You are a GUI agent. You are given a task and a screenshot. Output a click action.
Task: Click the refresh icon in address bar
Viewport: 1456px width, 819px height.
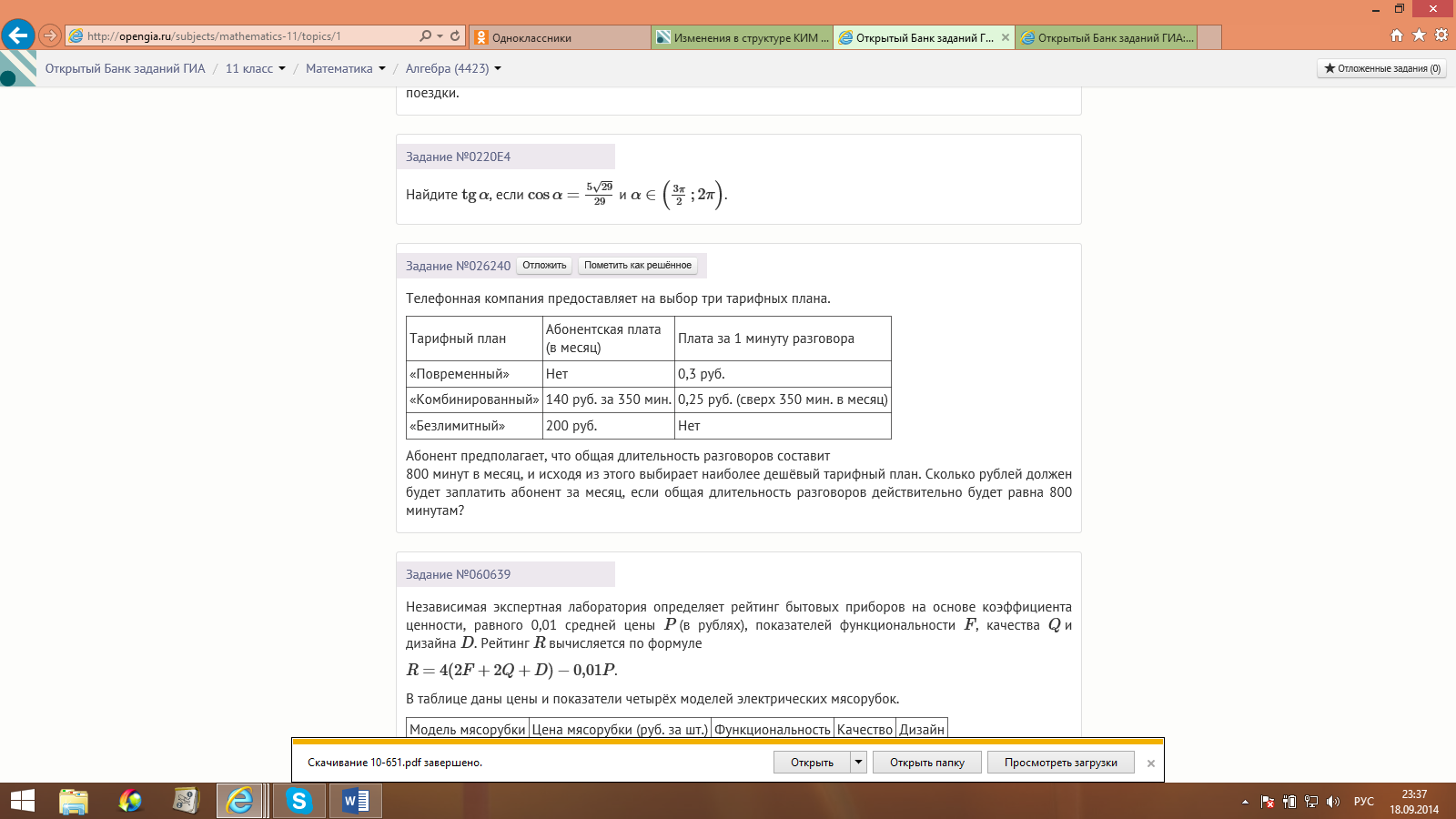click(455, 36)
